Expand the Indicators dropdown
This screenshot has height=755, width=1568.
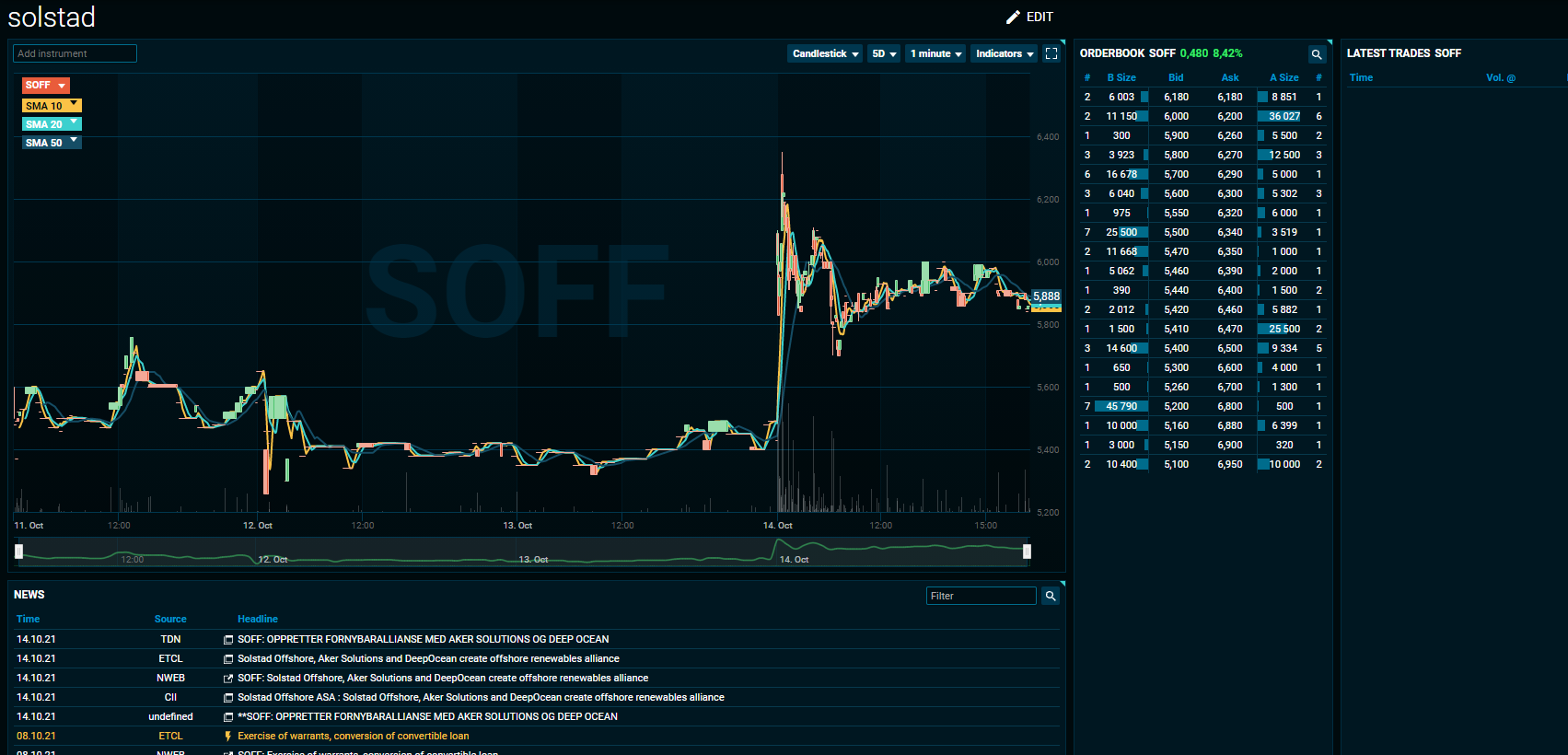click(x=1005, y=53)
